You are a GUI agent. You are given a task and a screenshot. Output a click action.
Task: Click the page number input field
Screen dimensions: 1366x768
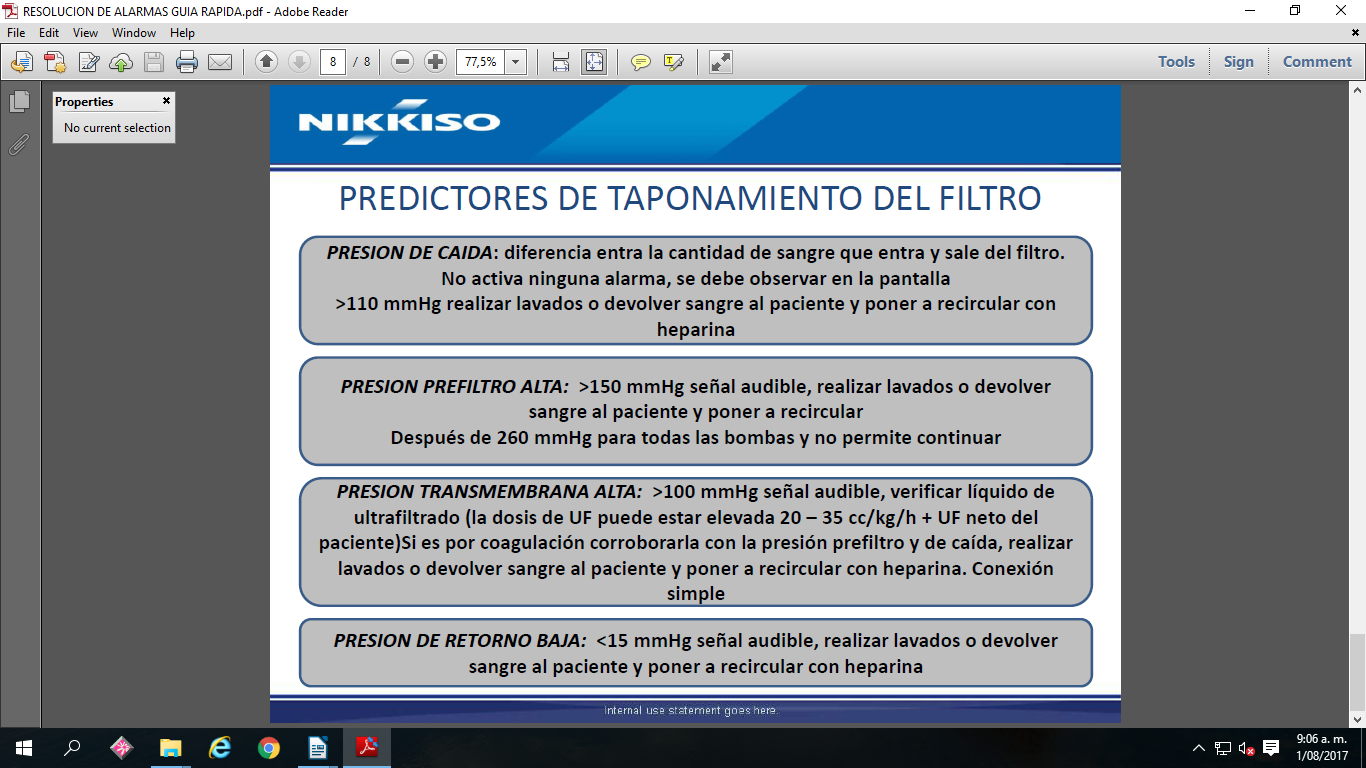[333, 62]
